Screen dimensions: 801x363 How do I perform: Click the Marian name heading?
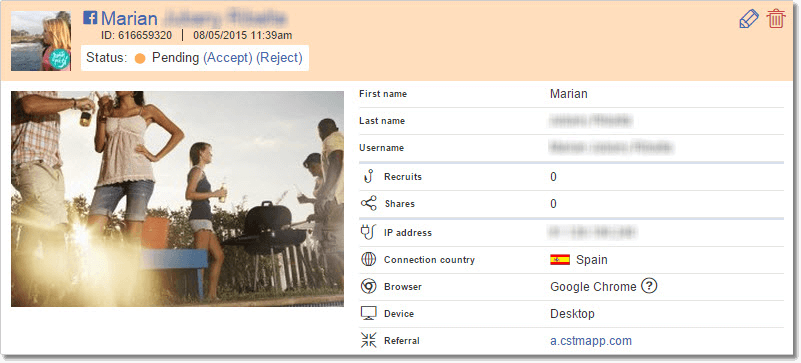click(129, 18)
